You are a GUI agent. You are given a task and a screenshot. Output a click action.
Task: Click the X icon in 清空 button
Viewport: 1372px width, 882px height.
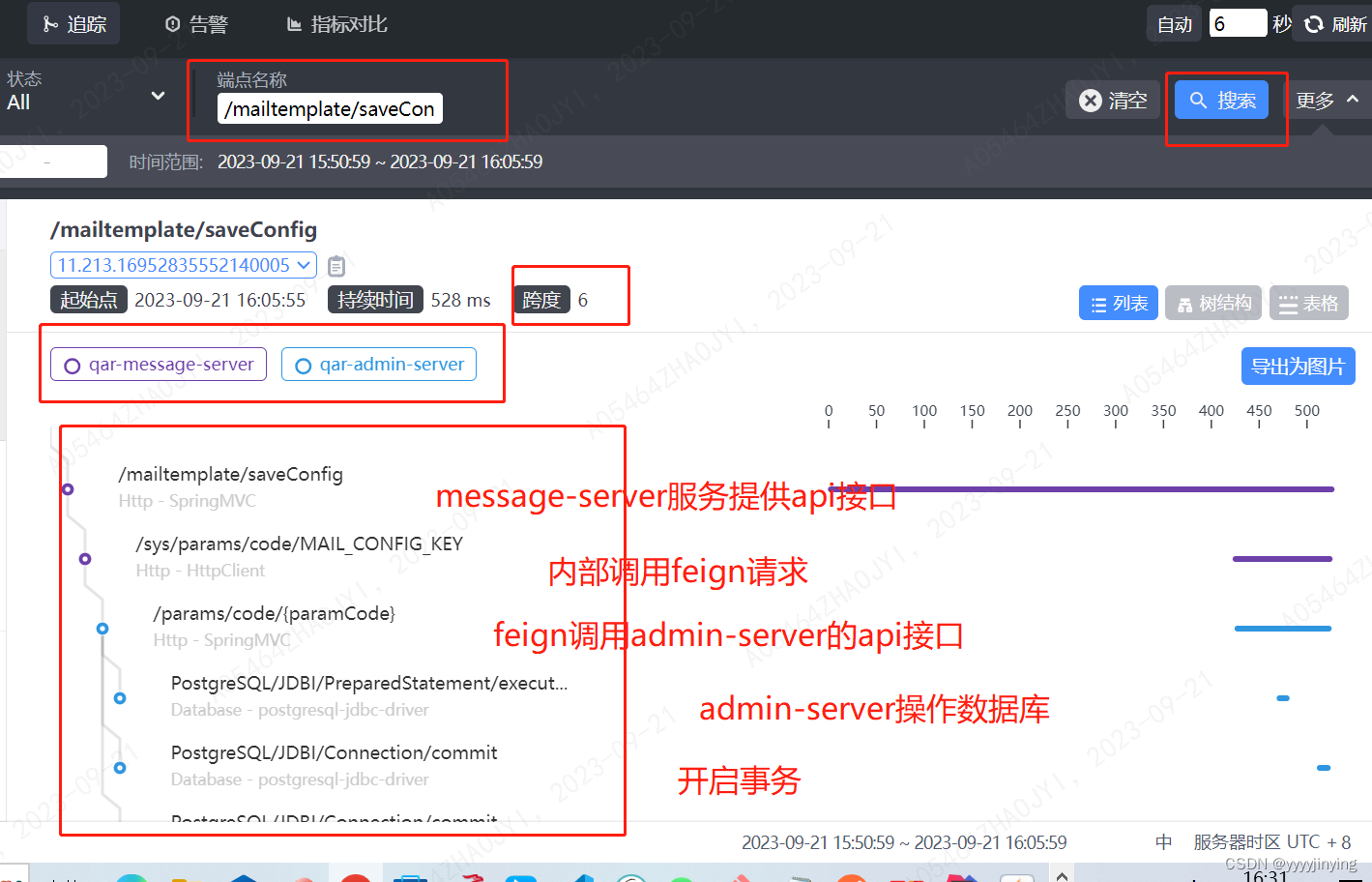pos(1090,101)
